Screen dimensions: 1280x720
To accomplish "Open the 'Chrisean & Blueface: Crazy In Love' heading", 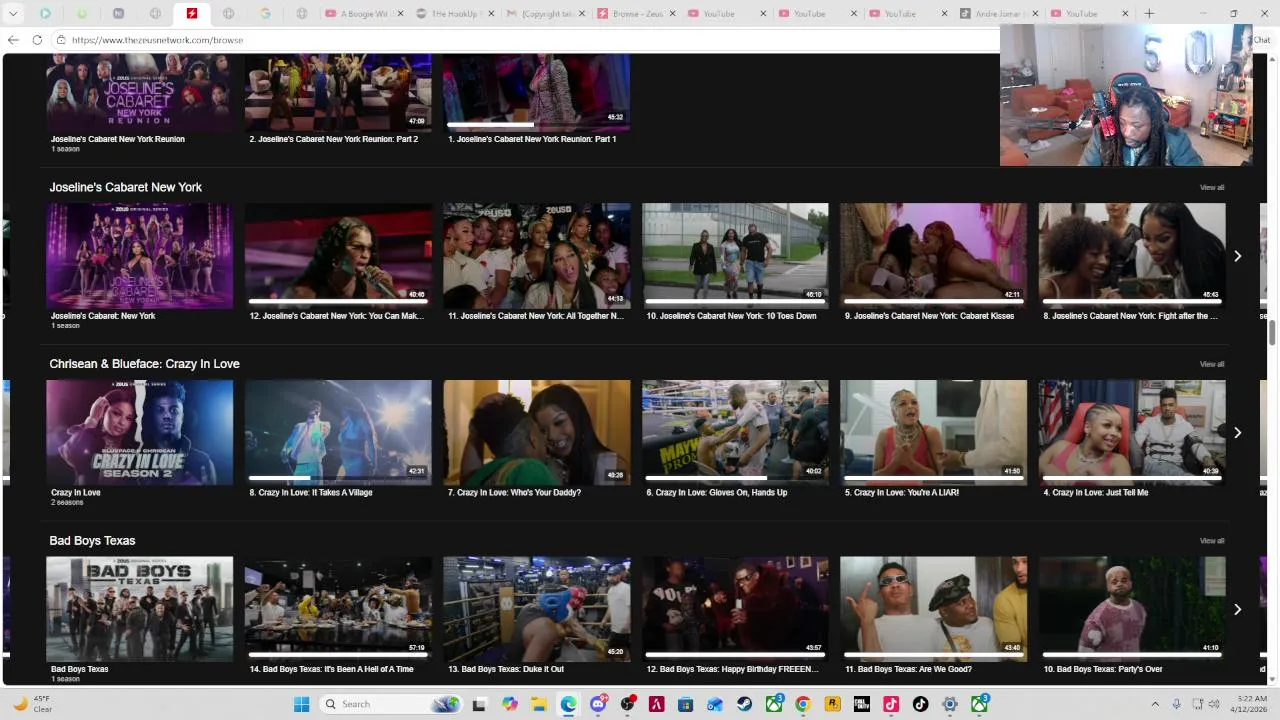I will [x=144, y=364].
